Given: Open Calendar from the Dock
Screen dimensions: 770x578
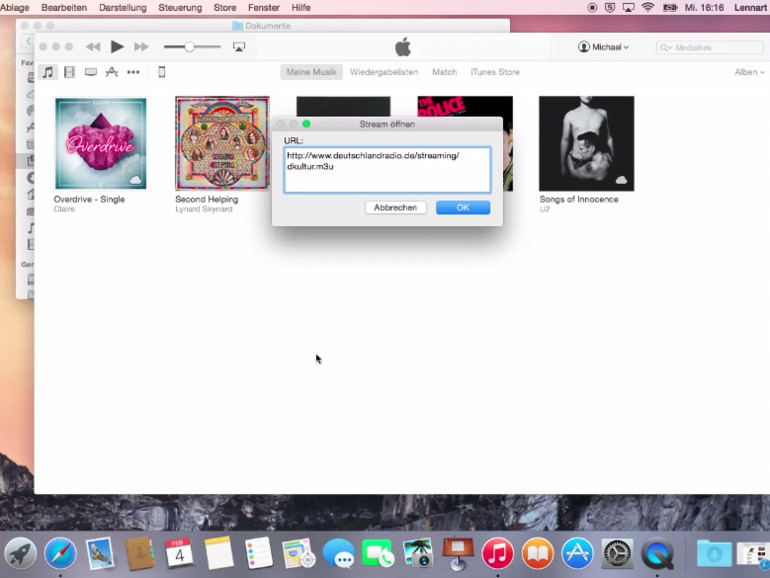Looking at the screenshot, I should coord(179,553).
